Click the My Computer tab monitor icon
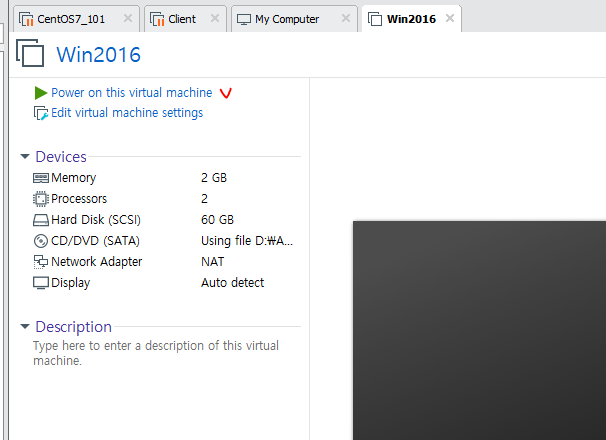Screen dimensions: 606x440 [244, 19]
